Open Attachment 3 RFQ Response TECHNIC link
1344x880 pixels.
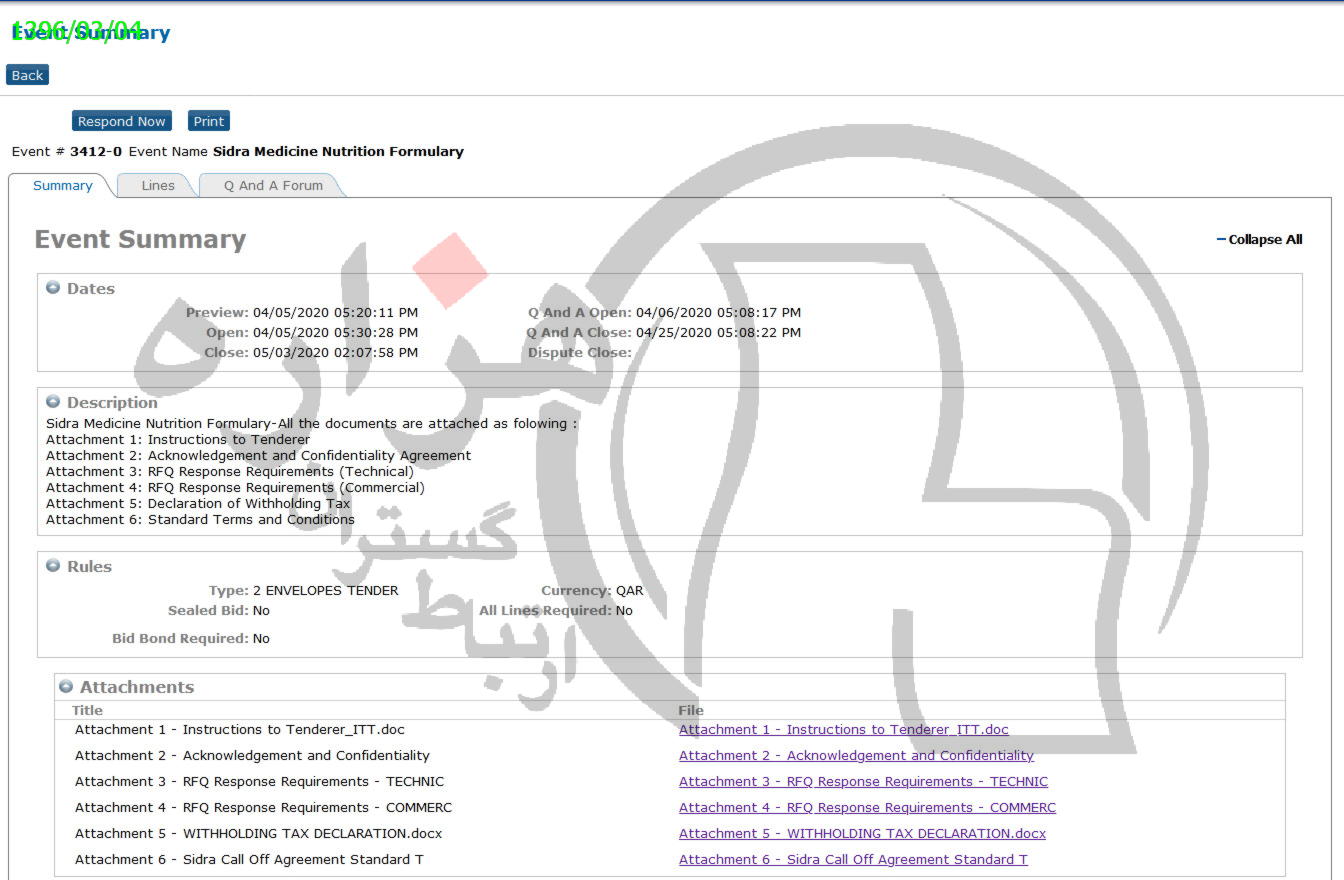863,782
